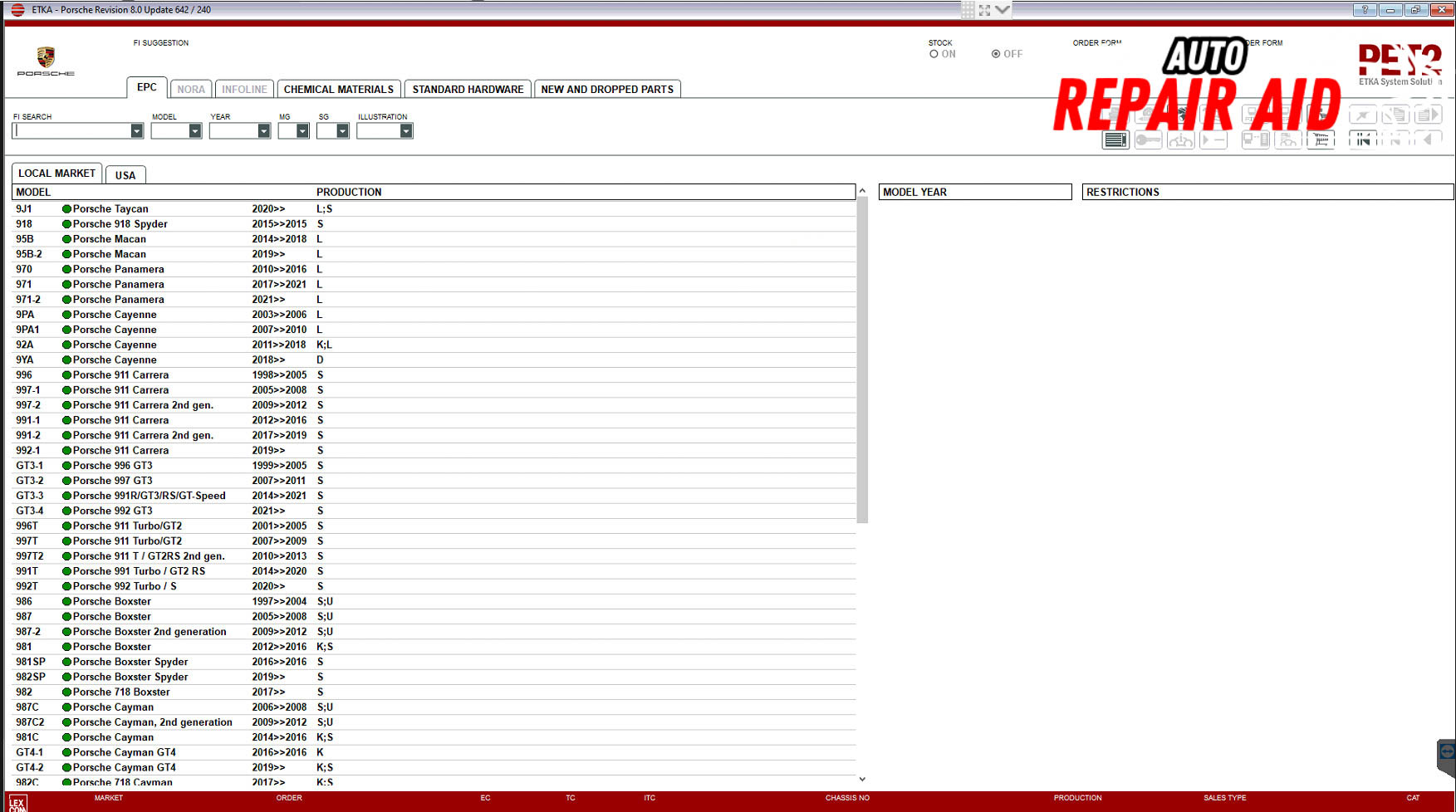Select the 9J1 Porsche Taycan row
Image resolution: width=1456 pixels, height=812 pixels.
tap(434, 209)
